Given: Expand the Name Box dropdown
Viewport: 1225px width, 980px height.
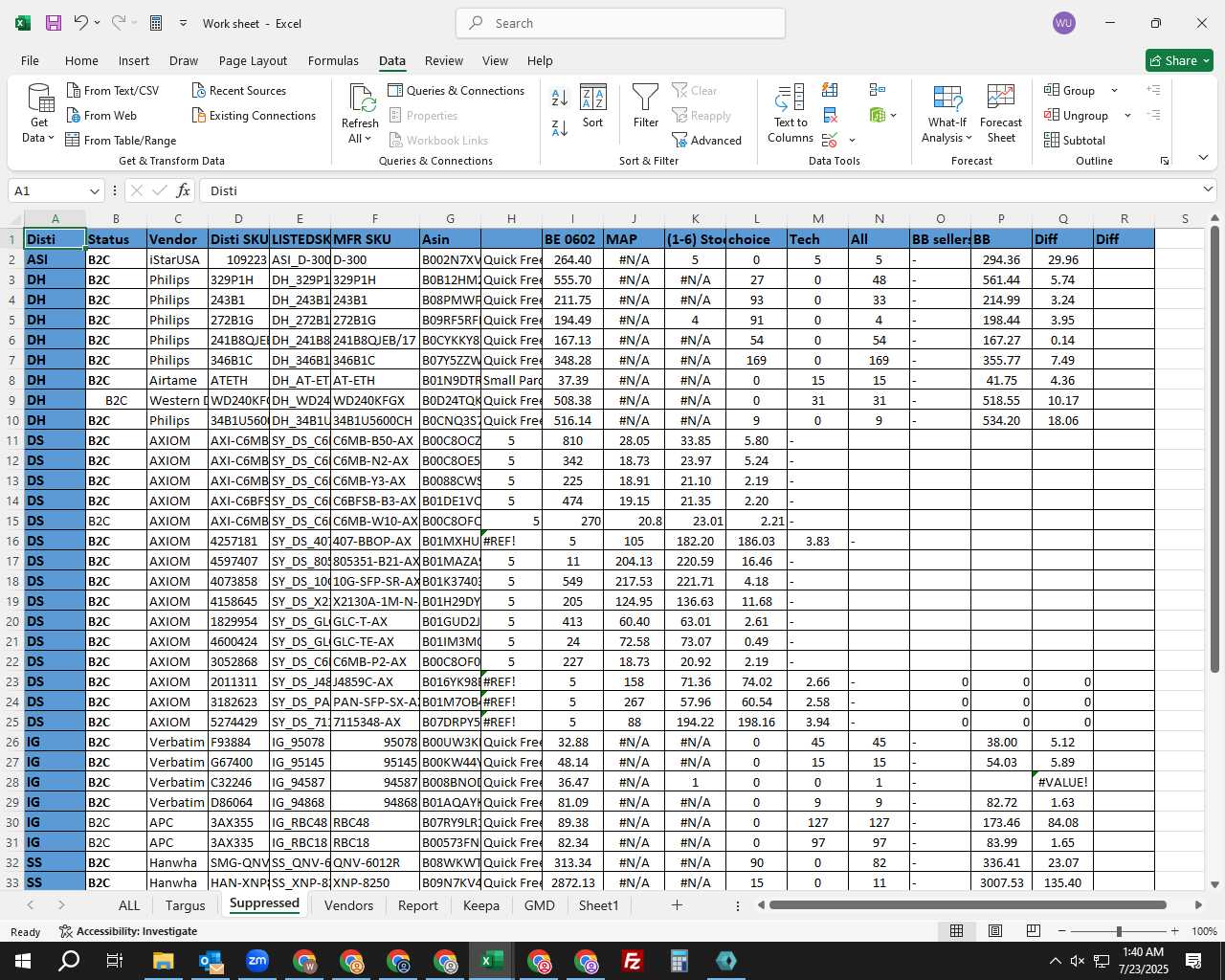Looking at the screenshot, I should tap(94, 190).
